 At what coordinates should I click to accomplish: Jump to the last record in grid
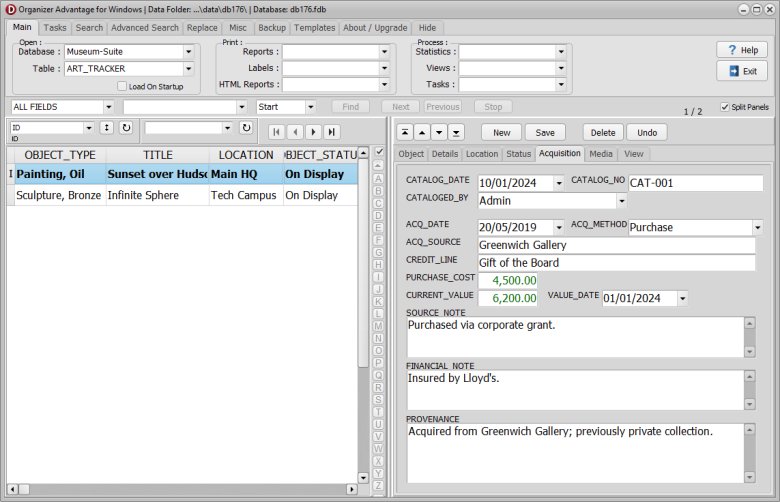click(x=331, y=131)
